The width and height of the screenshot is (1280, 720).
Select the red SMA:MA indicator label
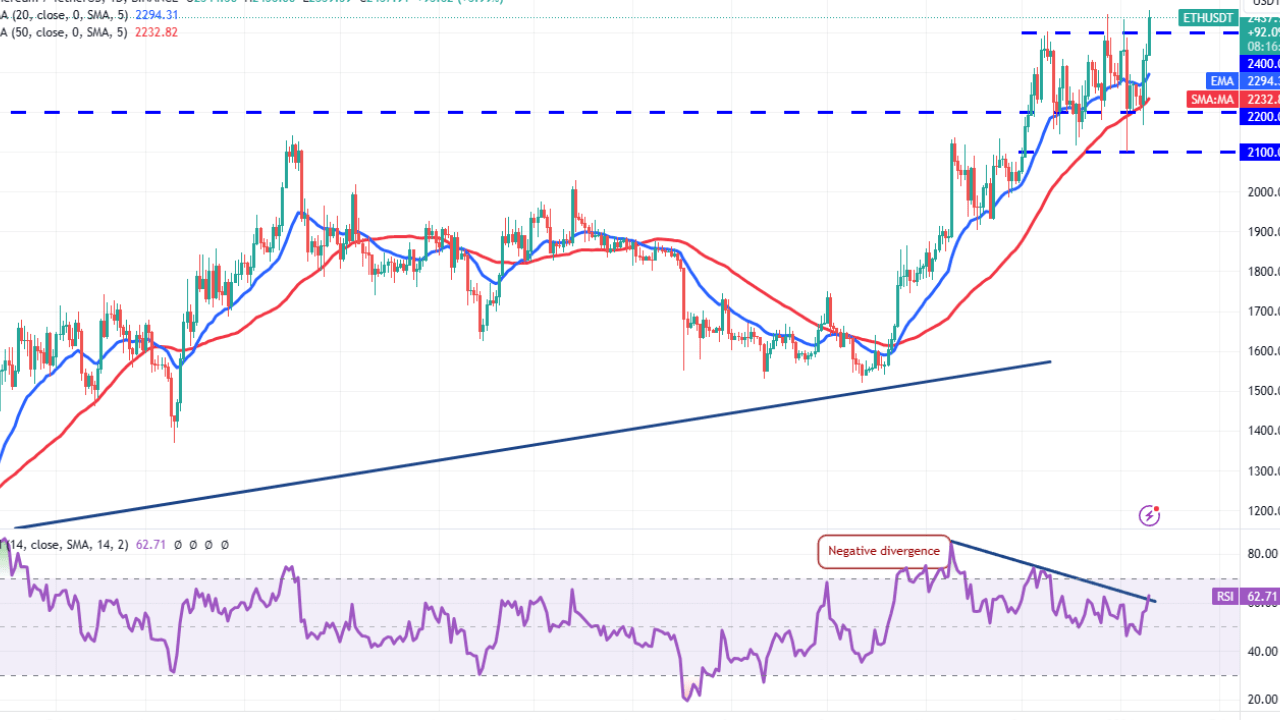point(1212,99)
